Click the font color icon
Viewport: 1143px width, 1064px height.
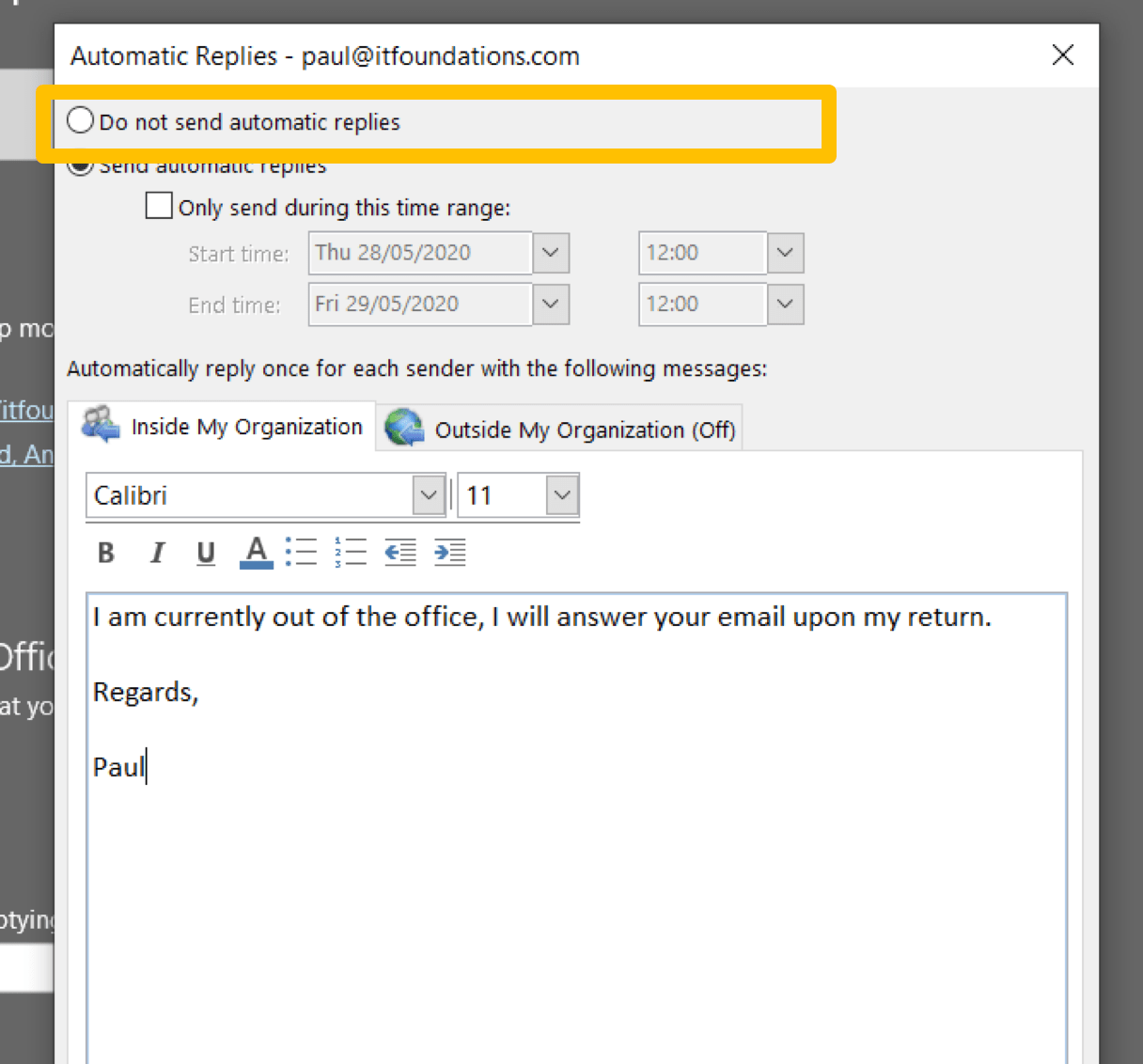[x=256, y=553]
